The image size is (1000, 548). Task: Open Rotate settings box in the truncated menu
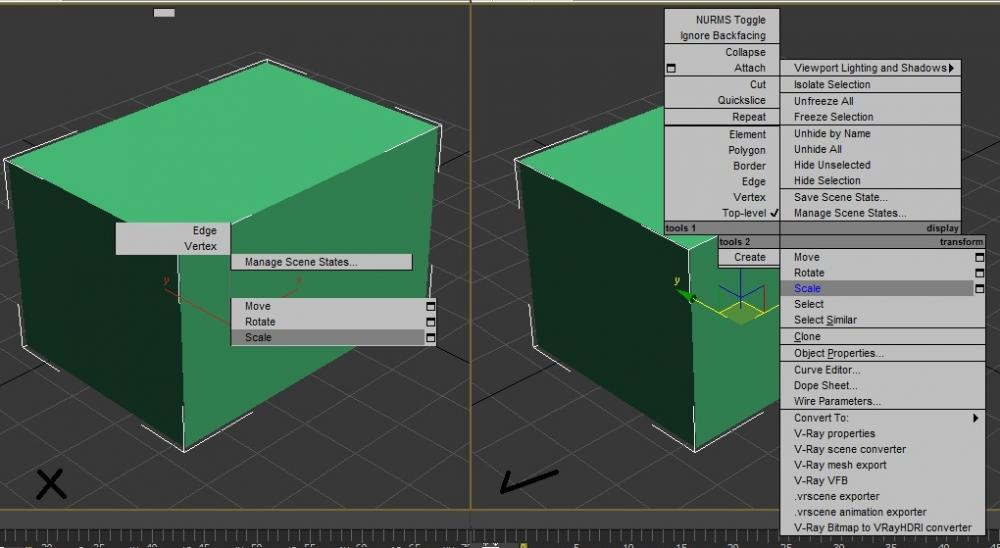coord(430,322)
